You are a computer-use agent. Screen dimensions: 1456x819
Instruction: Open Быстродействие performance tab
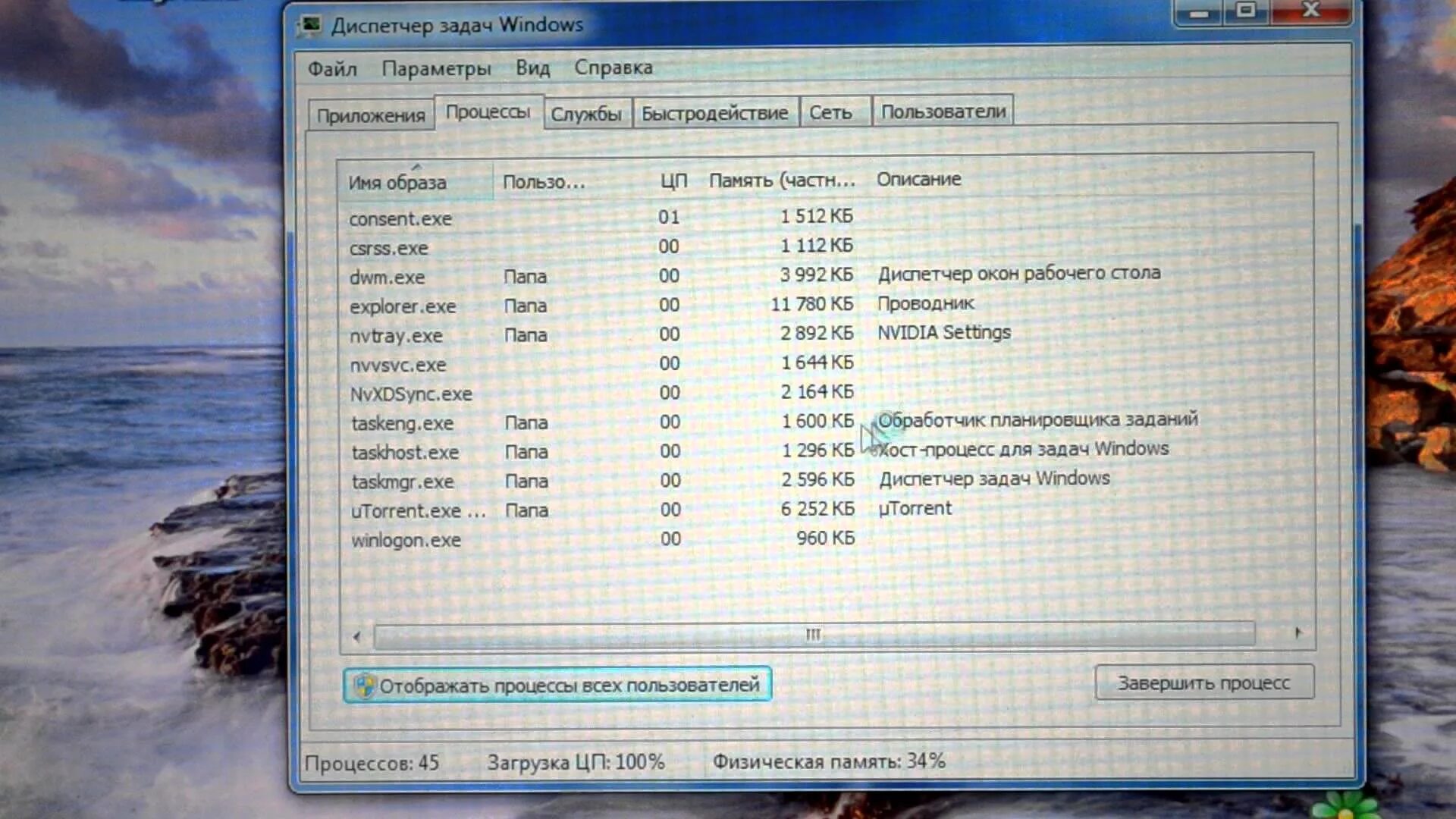(714, 111)
